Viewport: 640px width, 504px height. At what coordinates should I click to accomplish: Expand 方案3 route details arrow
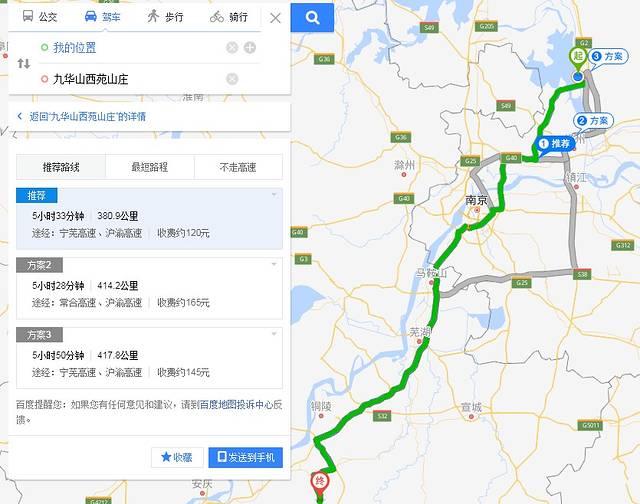tap(274, 334)
